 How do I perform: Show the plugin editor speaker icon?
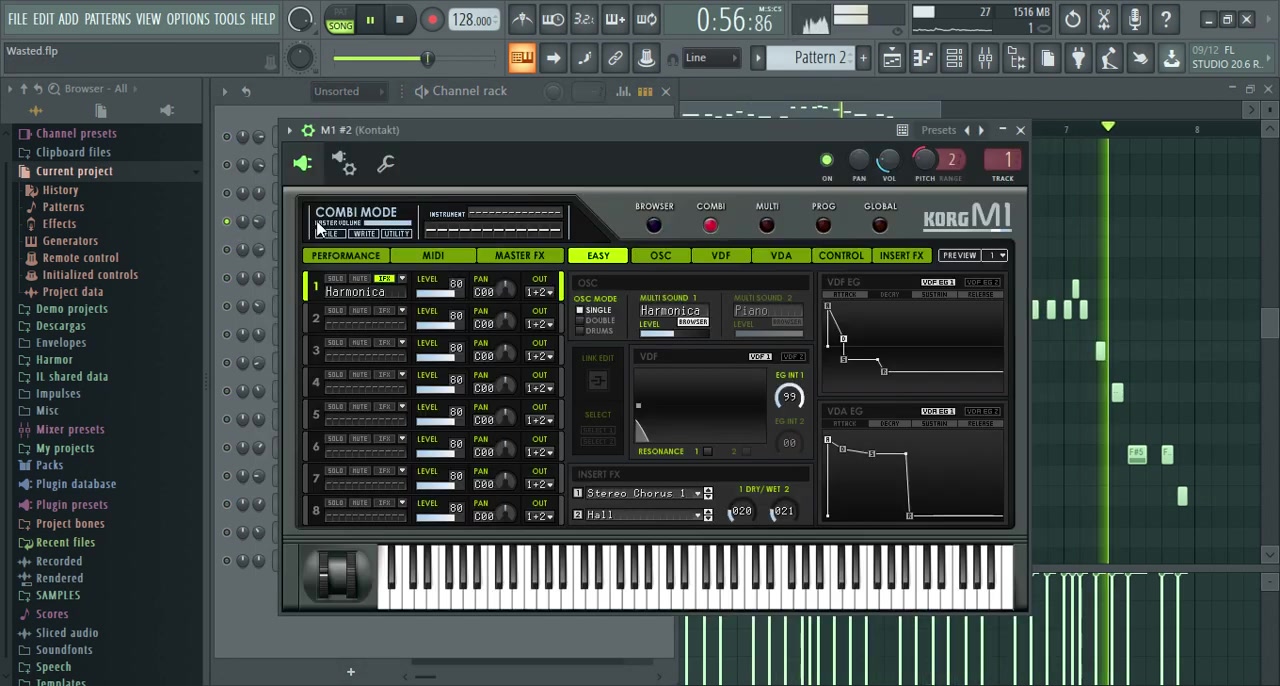click(x=303, y=163)
